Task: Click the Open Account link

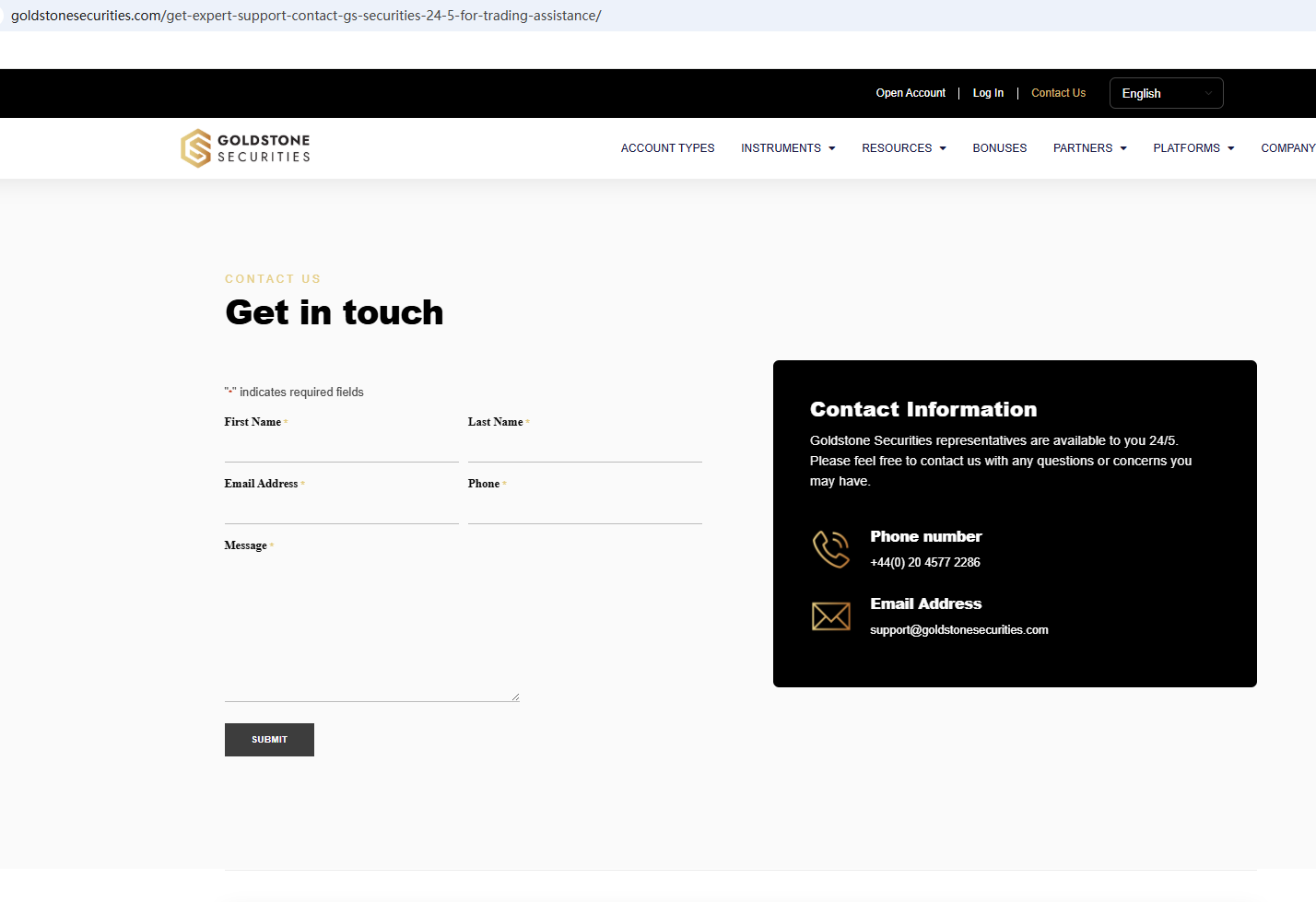Action: click(911, 93)
